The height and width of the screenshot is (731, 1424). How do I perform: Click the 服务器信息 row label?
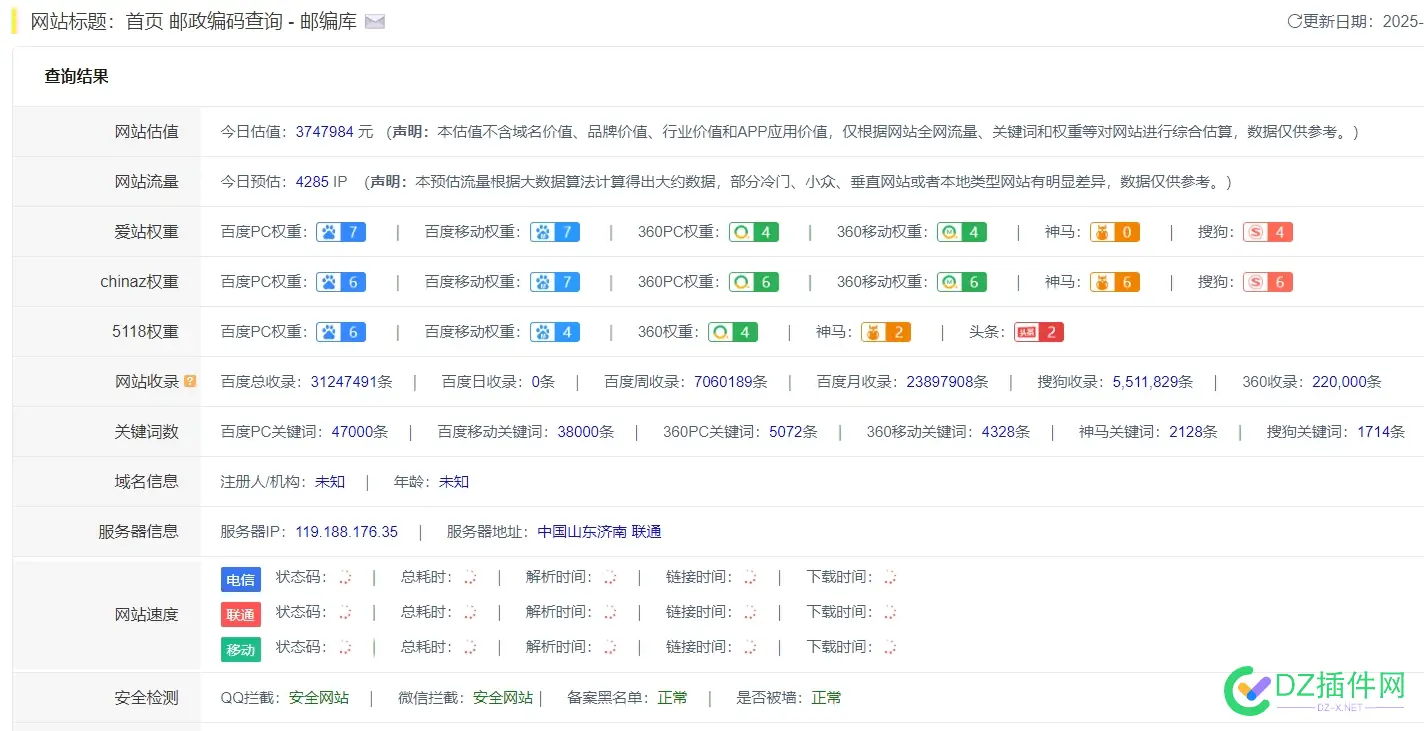point(139,531)
